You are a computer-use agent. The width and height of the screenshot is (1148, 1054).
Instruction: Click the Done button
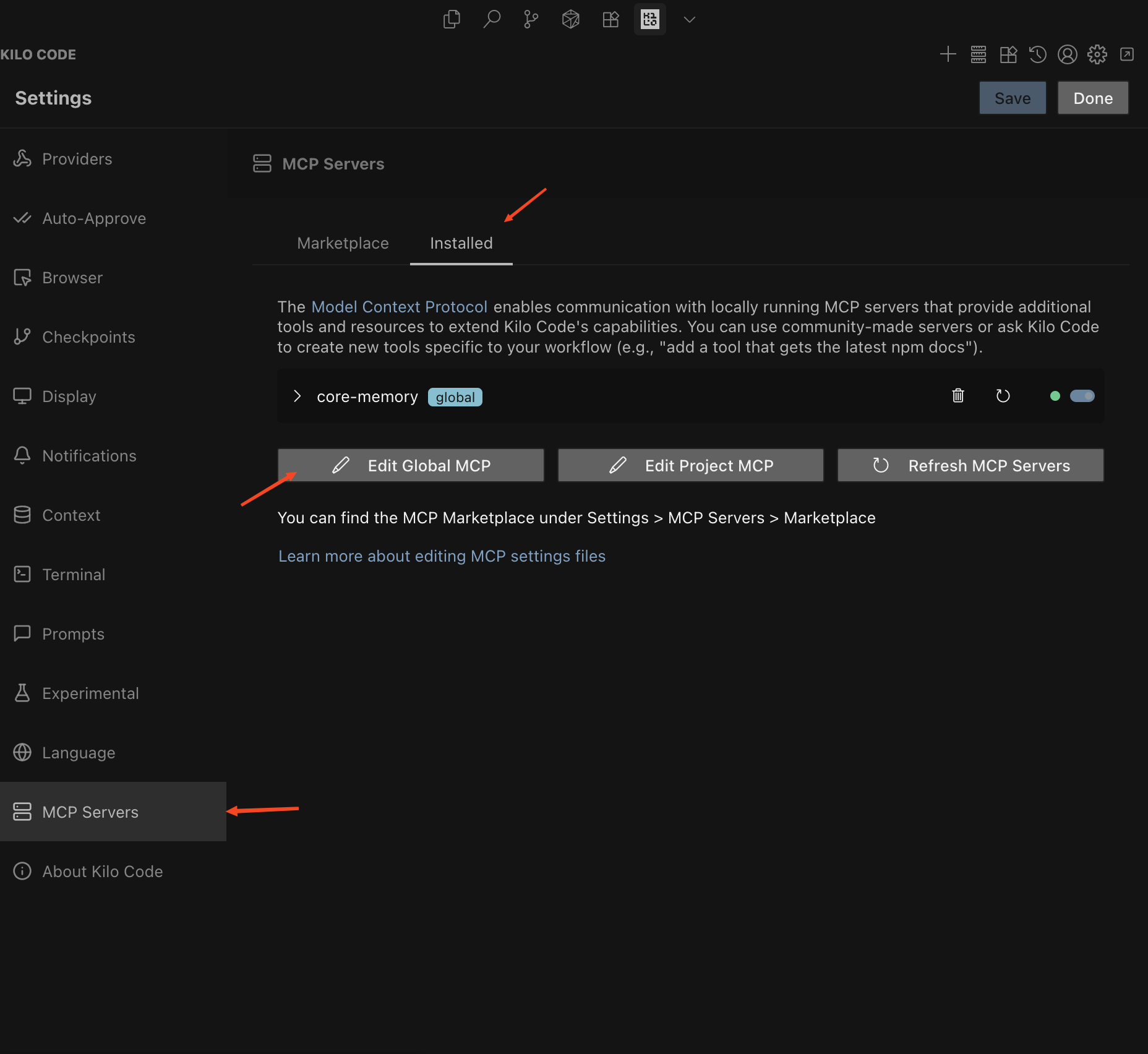1092,98
